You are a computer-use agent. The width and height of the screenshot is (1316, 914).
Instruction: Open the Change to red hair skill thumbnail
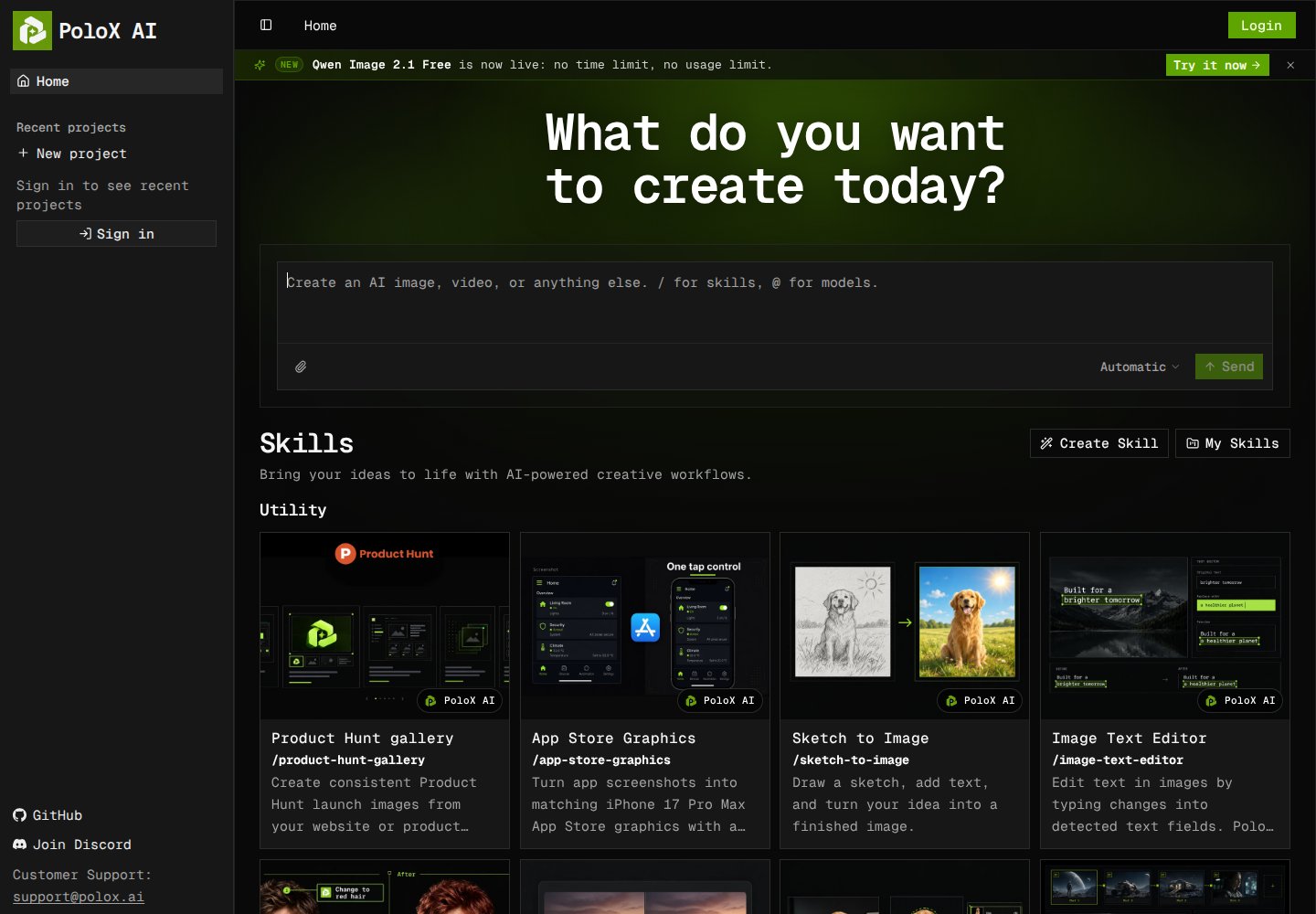(x=385, y=887)
